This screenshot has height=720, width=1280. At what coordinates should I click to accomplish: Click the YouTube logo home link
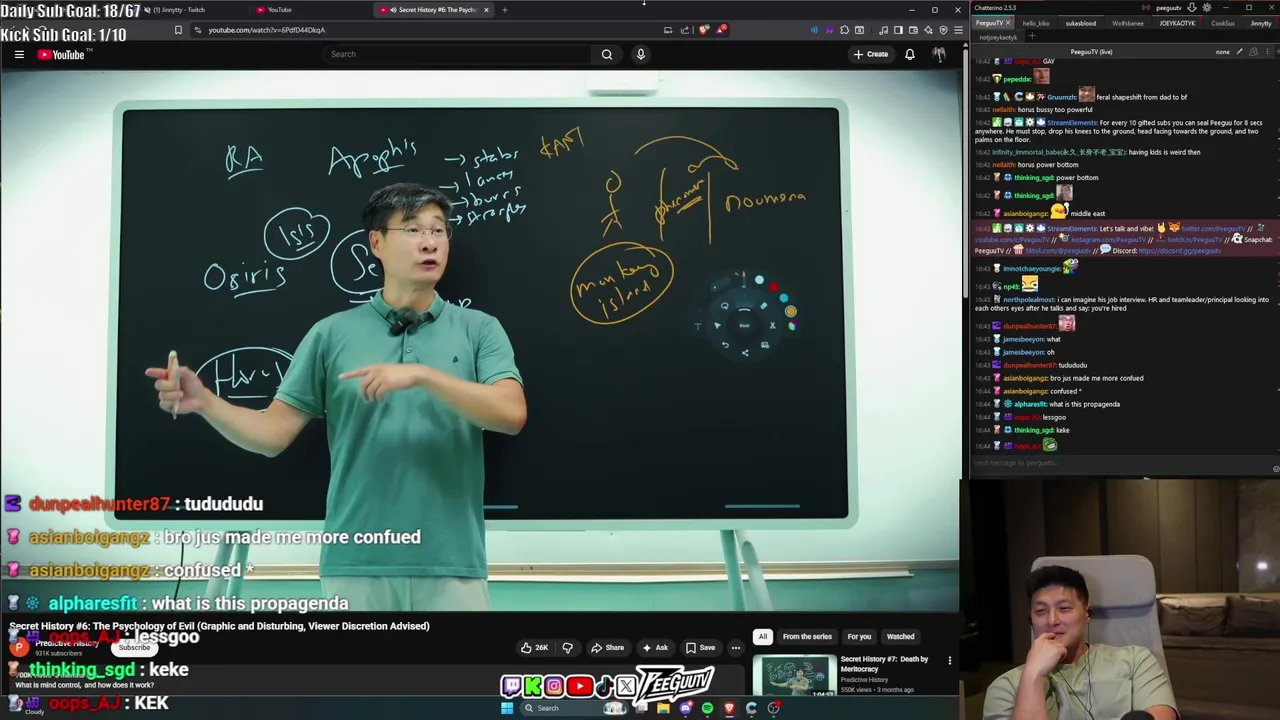pos(61,54)
